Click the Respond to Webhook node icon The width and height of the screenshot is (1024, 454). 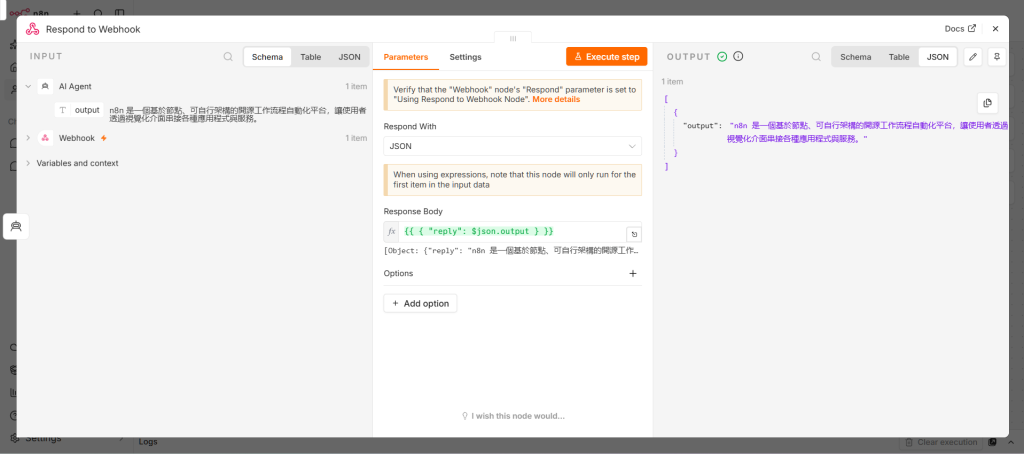click(32, 29)
